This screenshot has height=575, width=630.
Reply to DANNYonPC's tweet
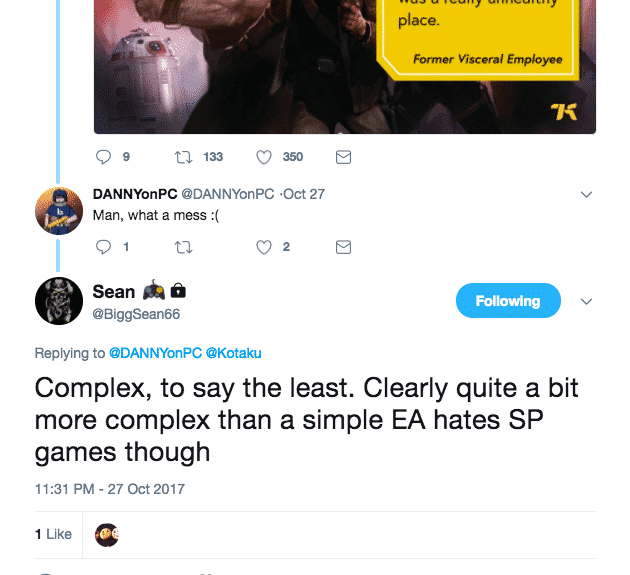pyautogui.click(x=104, y=246)
